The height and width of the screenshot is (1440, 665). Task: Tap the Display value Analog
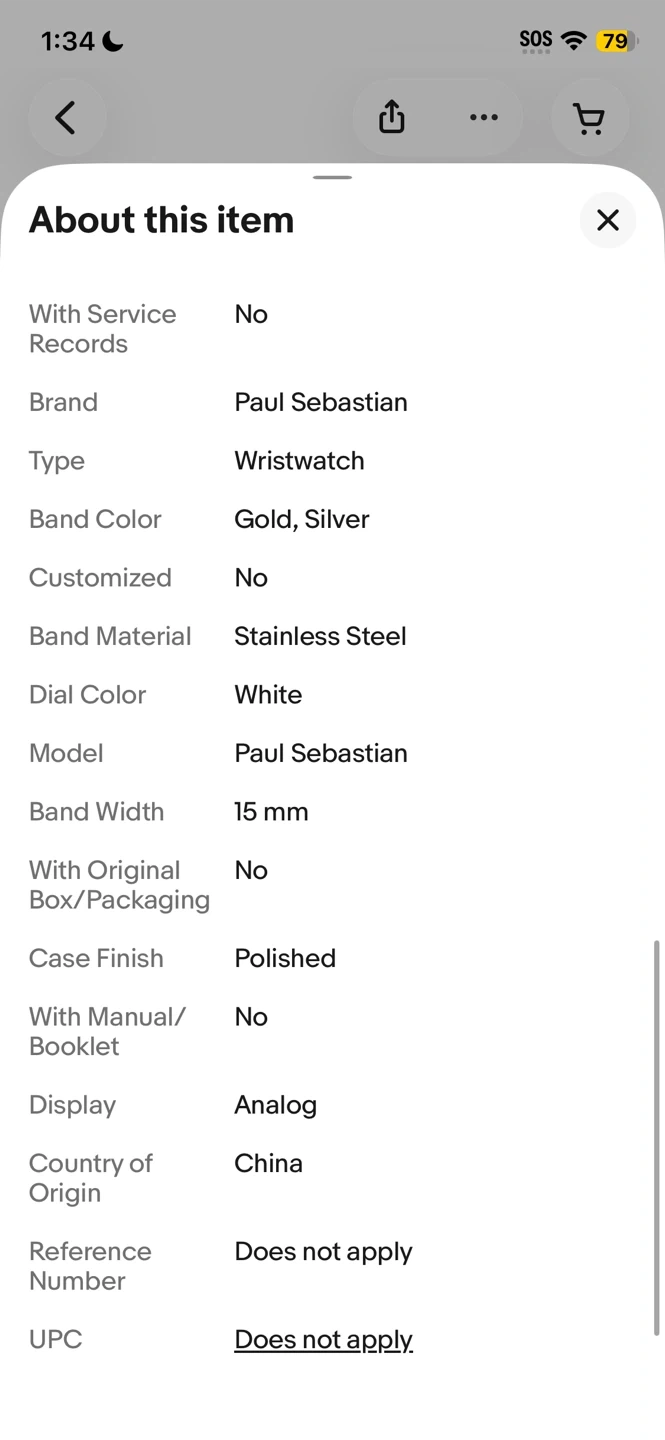[275, 1105]
